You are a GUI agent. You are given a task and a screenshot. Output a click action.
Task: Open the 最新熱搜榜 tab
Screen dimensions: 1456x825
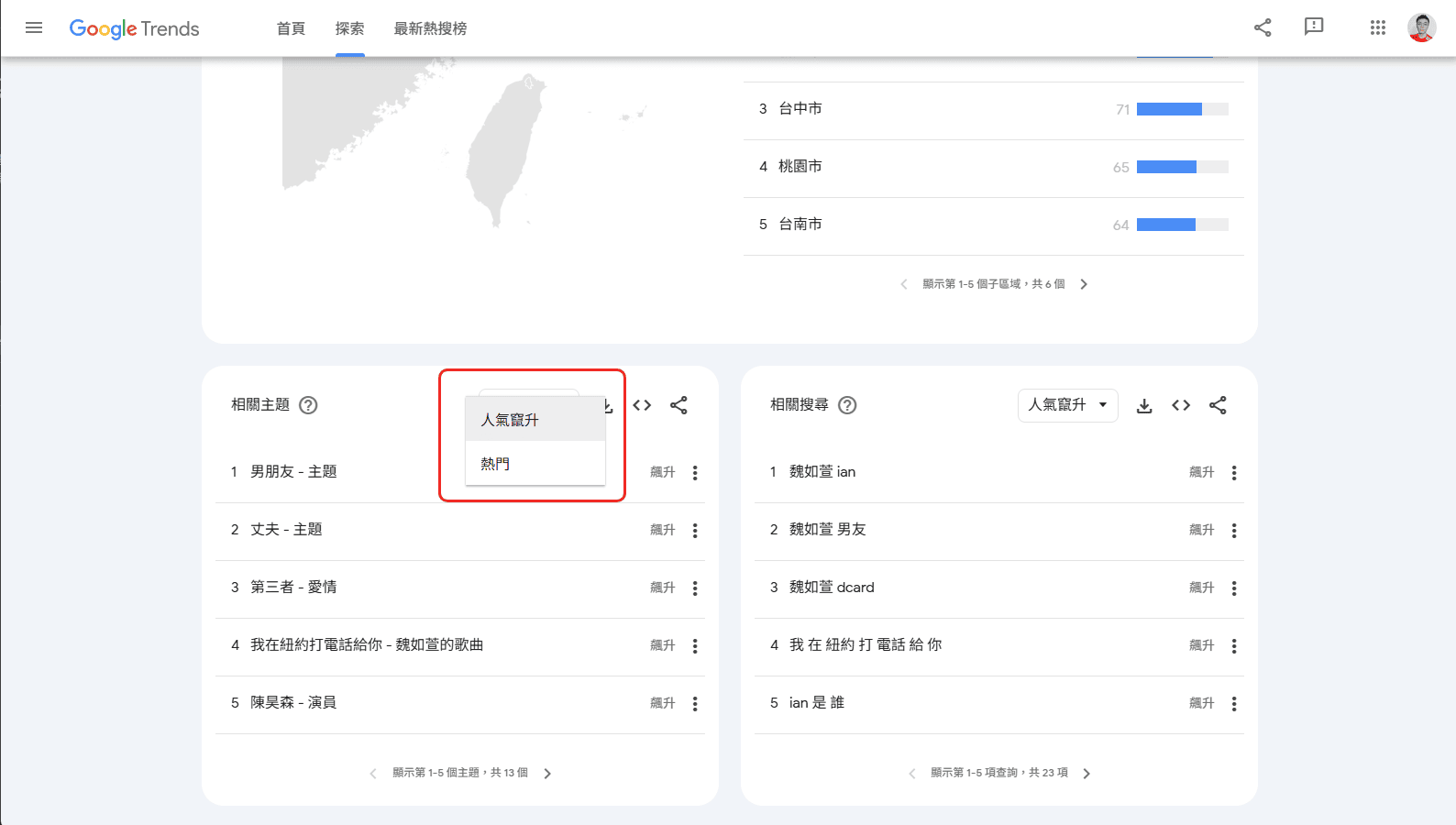click(x=430, y=28)
